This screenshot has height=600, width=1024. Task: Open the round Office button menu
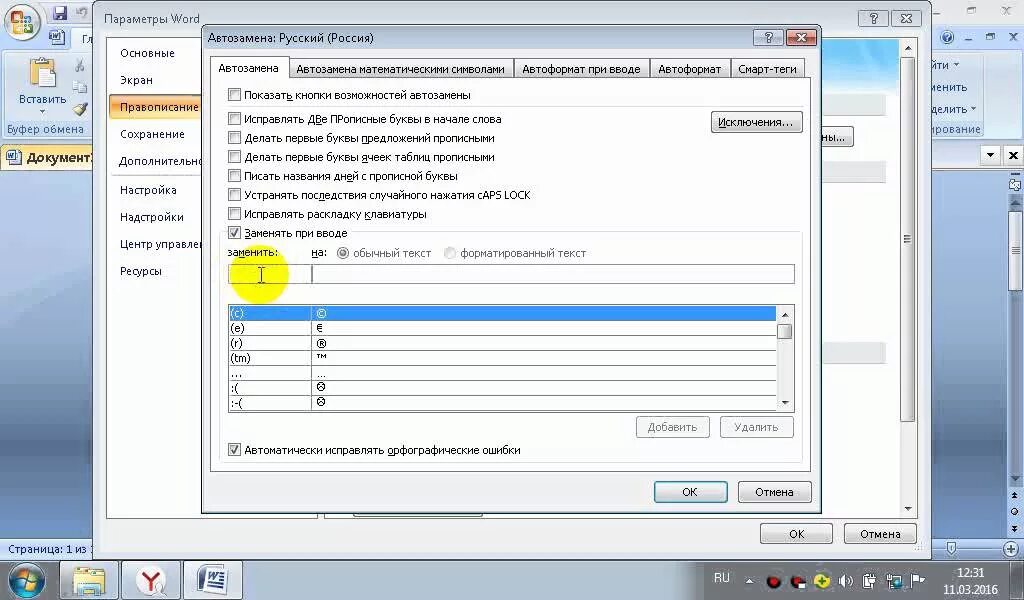click(x=23, y=21)
